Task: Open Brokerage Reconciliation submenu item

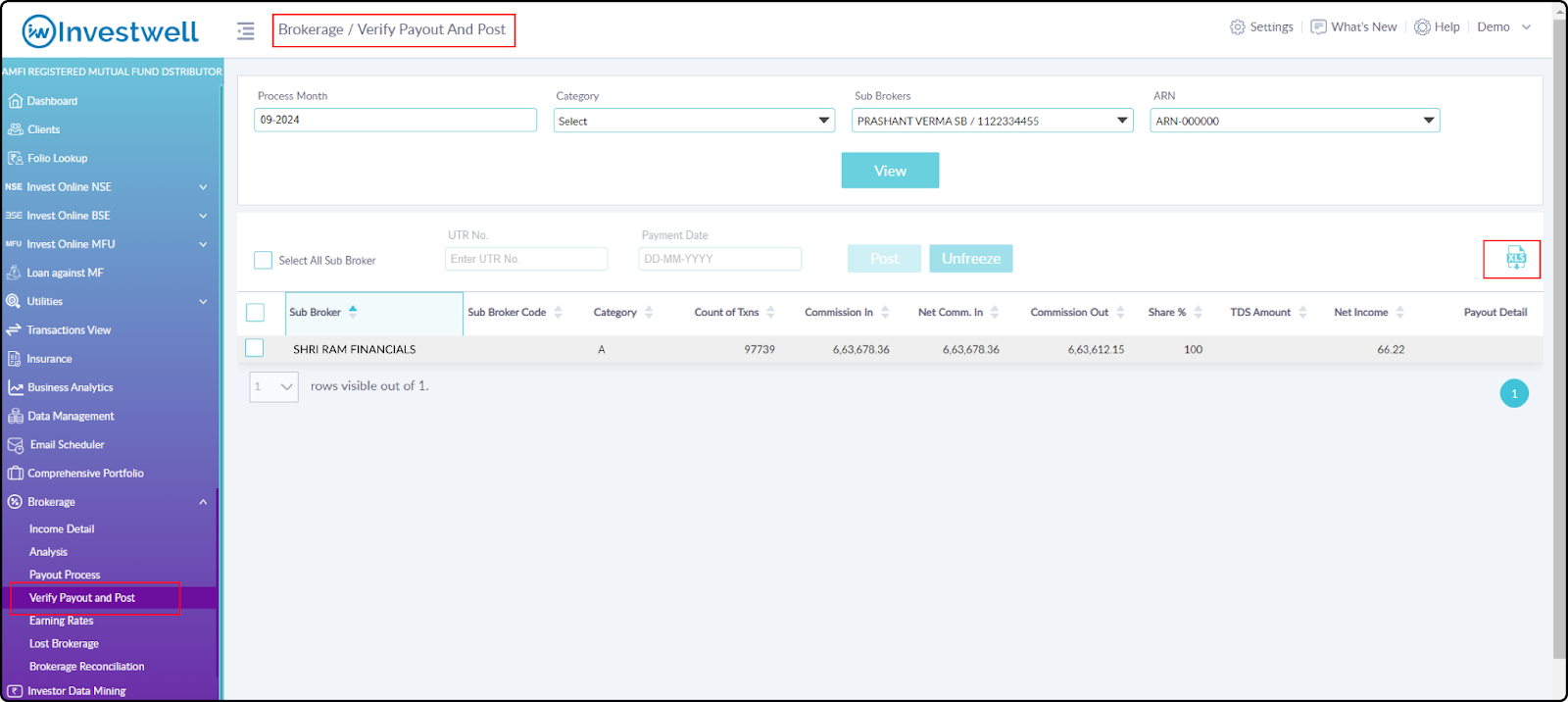Action: point(86,667)
